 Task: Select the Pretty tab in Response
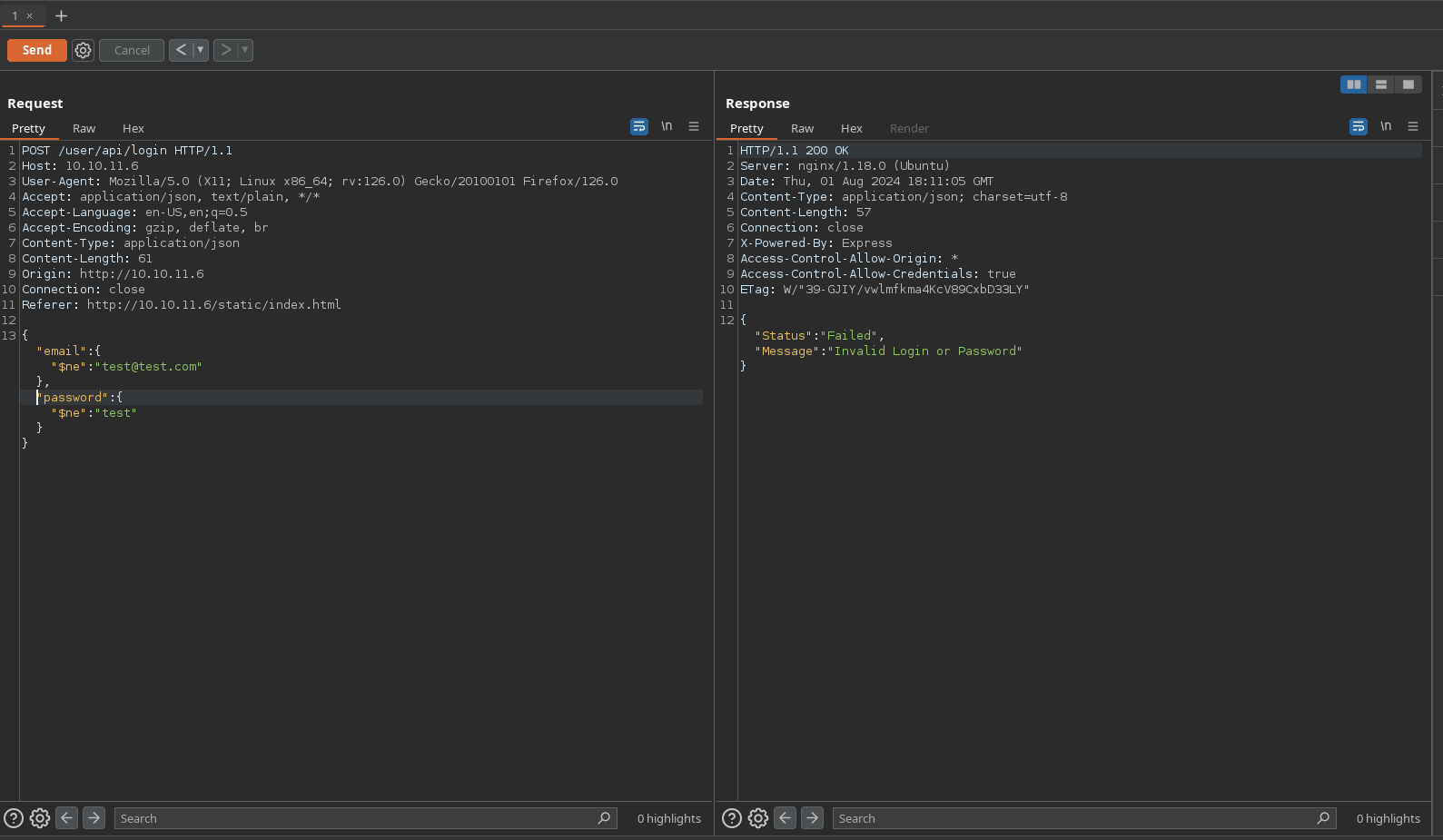(x=746, y=128)
